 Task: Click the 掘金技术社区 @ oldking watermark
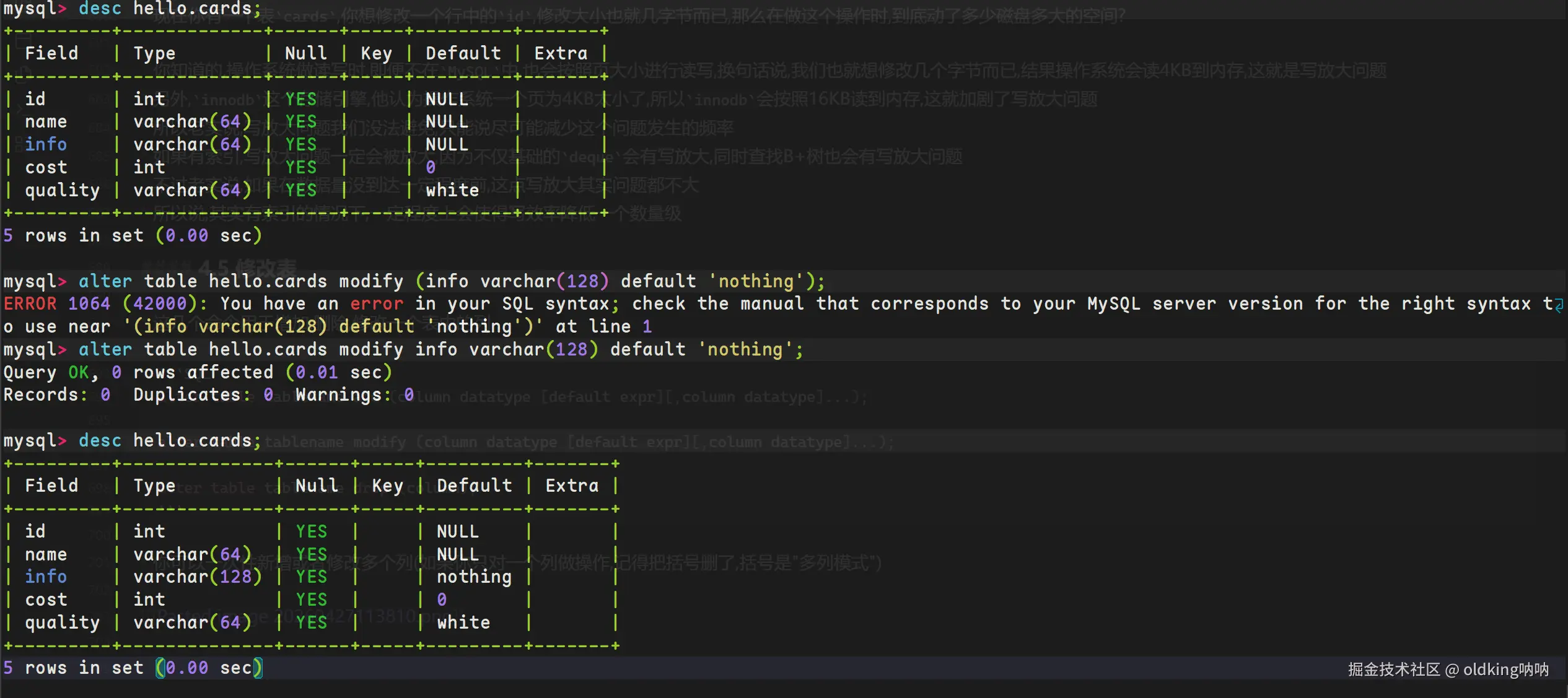(1448, 670)
